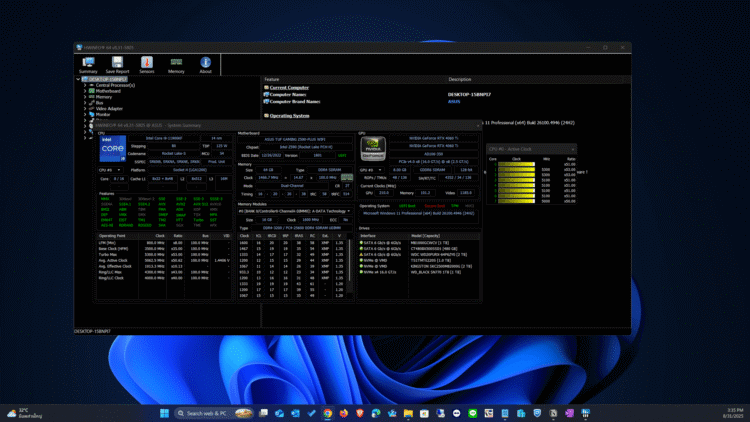Screen dimensions: 750x422
Task: Open the Memory toolbar icon
Action: click(x=176, y=65)
